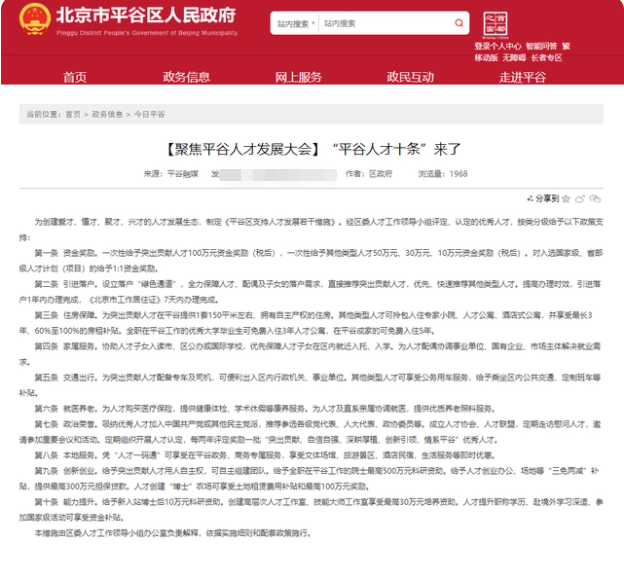Image resolution: width=624 pixels, height=576 pixels.
Task: Open the 政民互动 navigation tab
Action: pyautogui.click(x=410, y=77)
